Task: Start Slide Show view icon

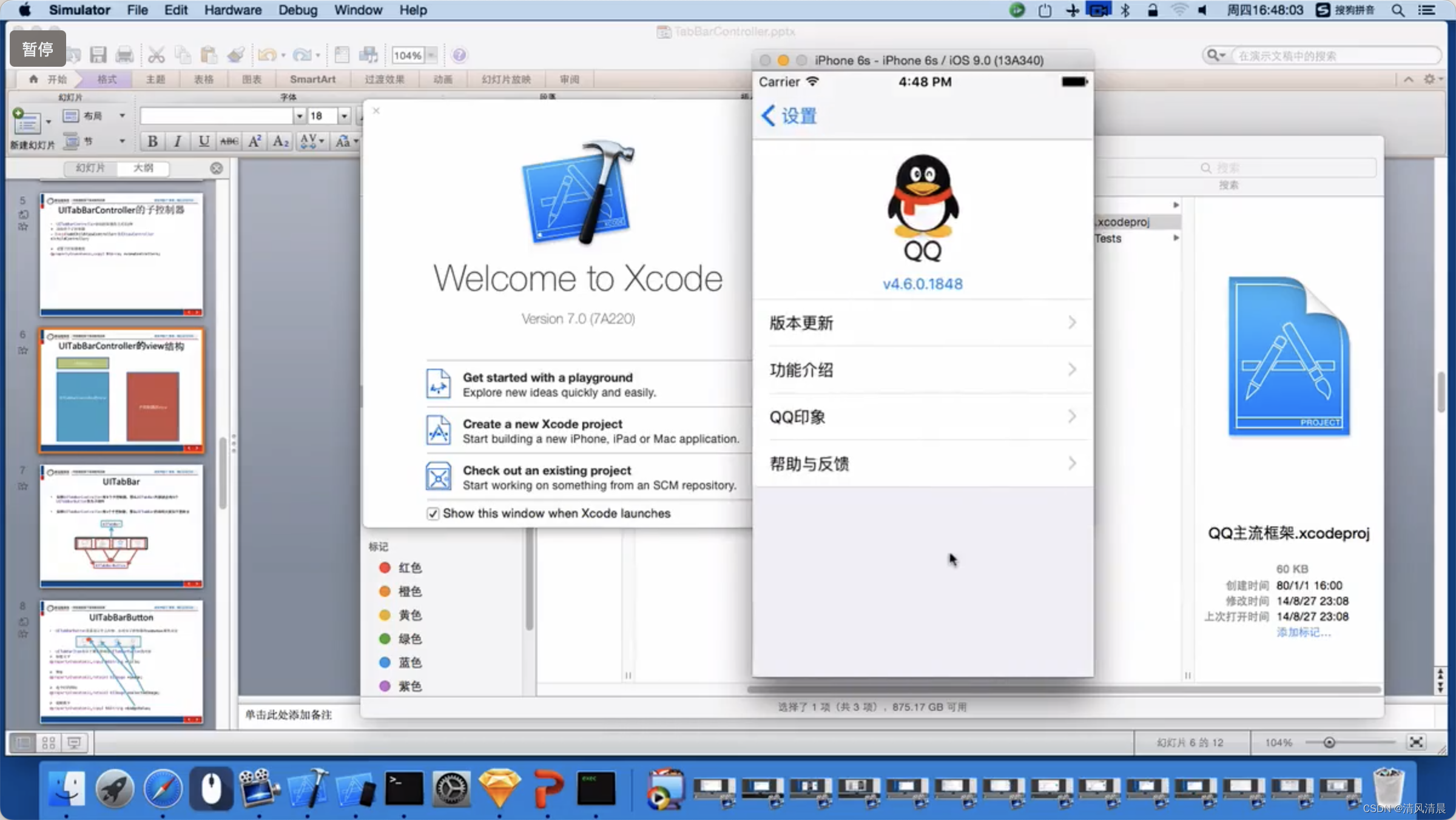Action: pyautogui.click(x=74, y=742)
